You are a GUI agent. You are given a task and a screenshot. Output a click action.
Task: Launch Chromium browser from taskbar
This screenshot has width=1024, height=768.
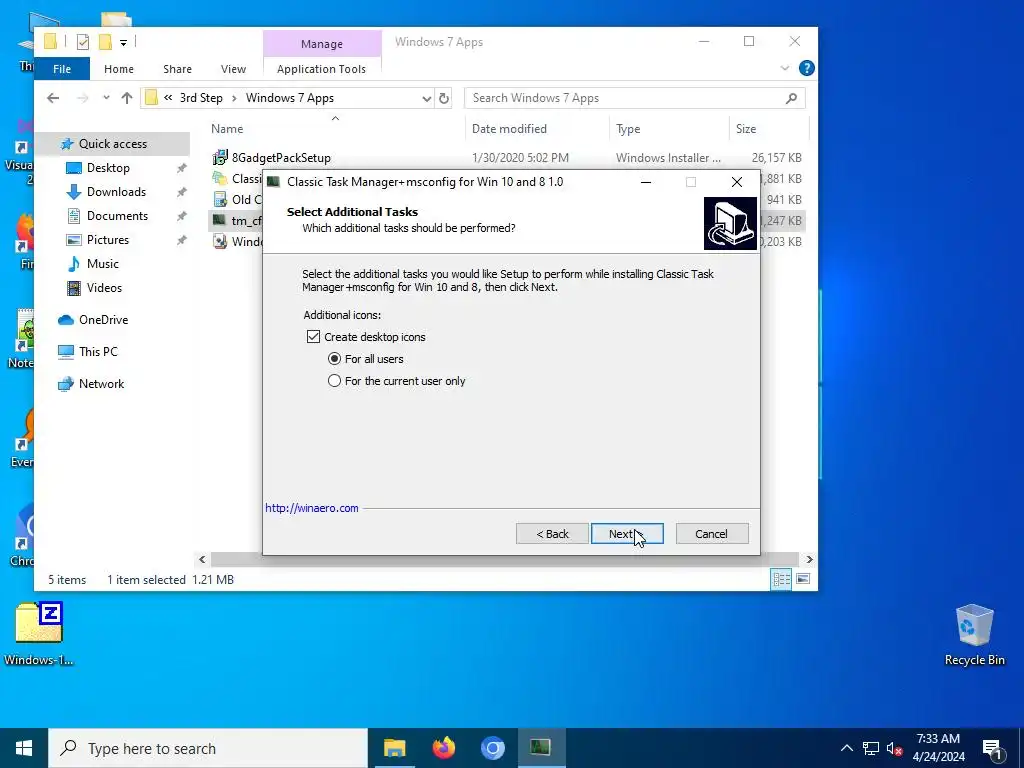493,748
